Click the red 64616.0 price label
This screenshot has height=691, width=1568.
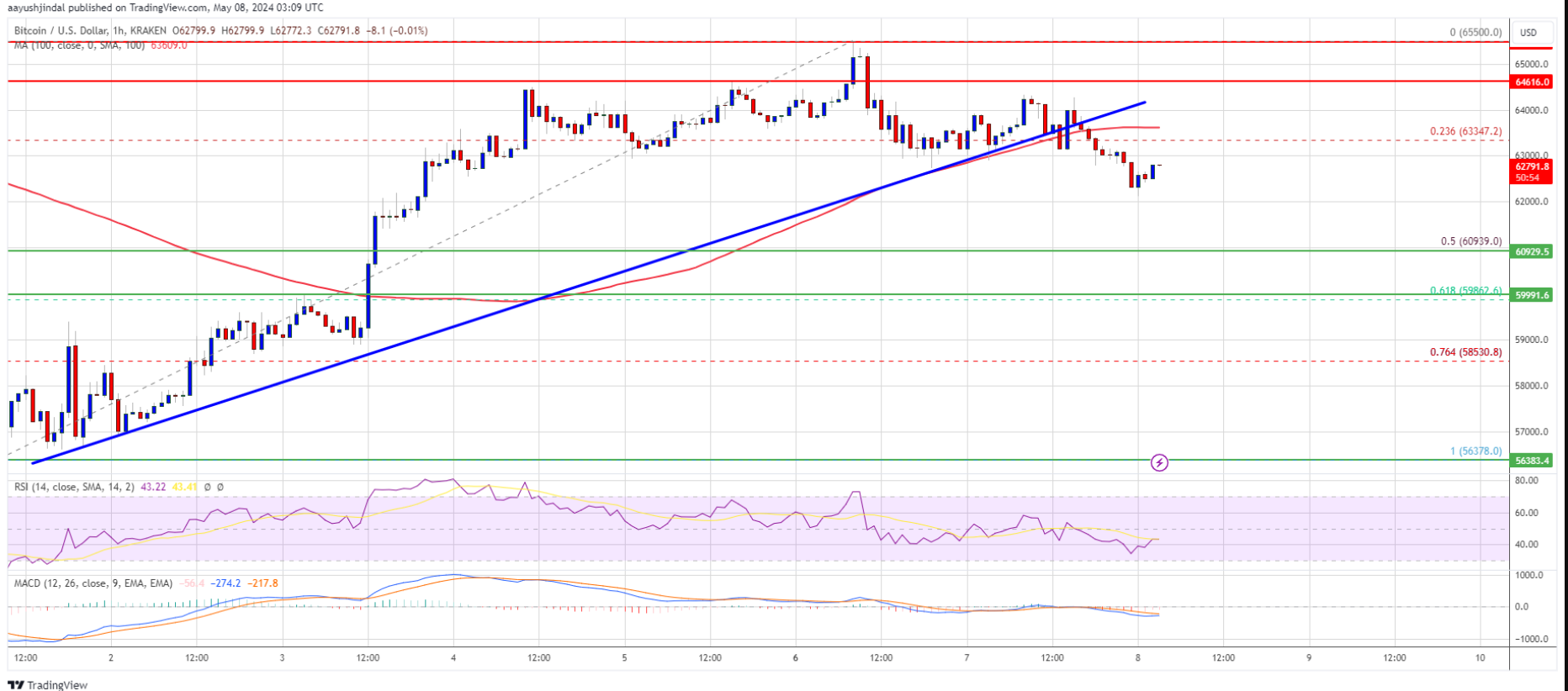pos(1532,82)
